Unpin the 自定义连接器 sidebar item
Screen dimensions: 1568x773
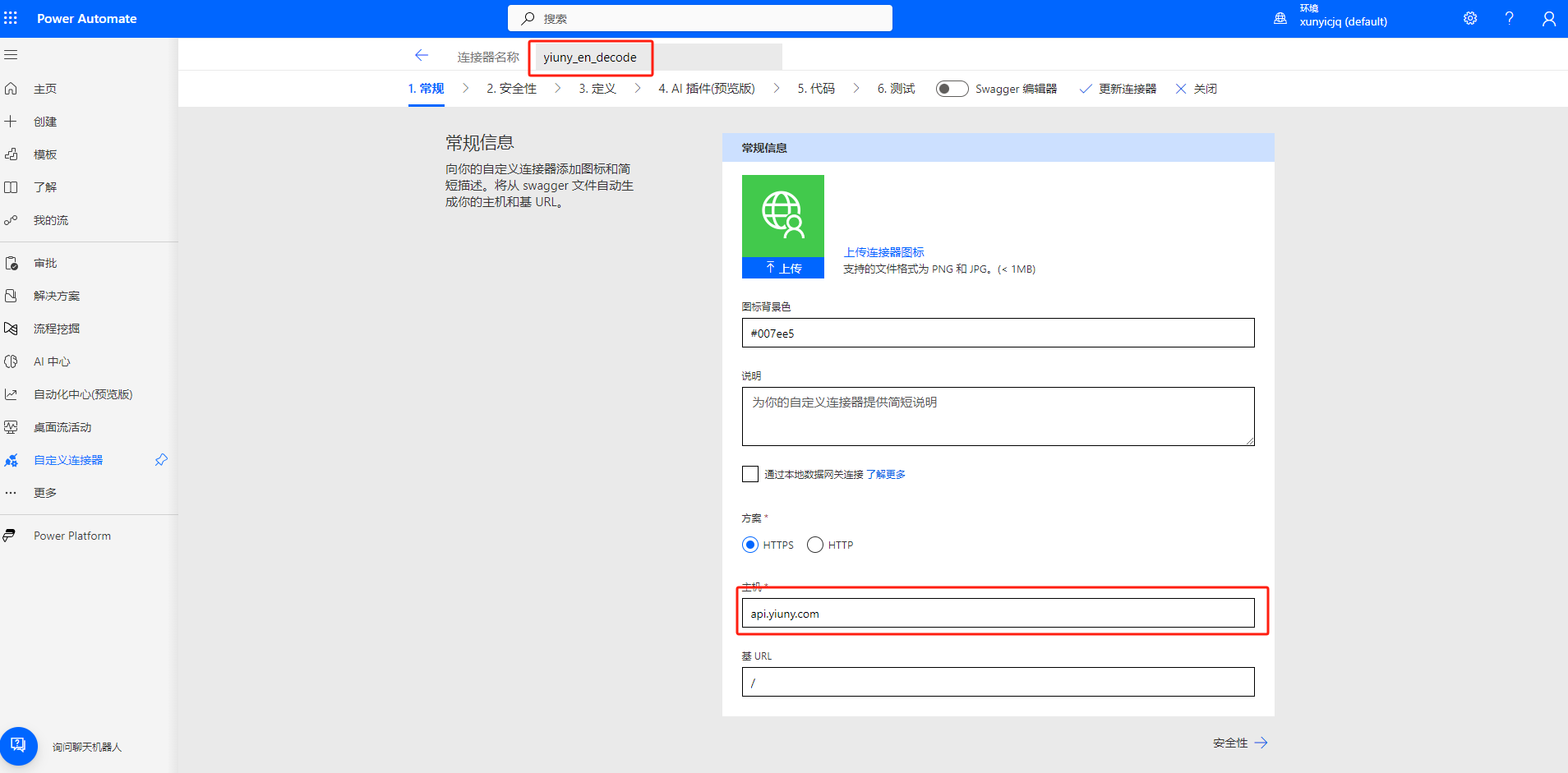pos(161,460)
